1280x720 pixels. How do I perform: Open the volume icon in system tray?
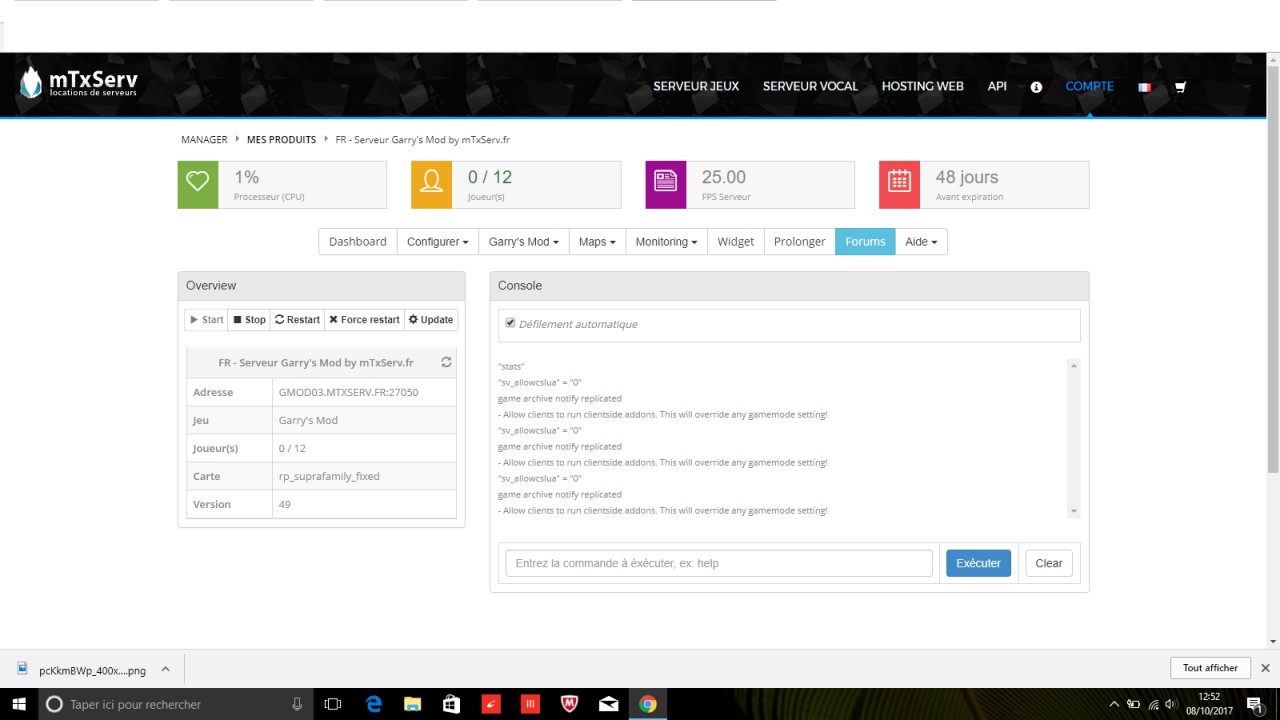1170,704
